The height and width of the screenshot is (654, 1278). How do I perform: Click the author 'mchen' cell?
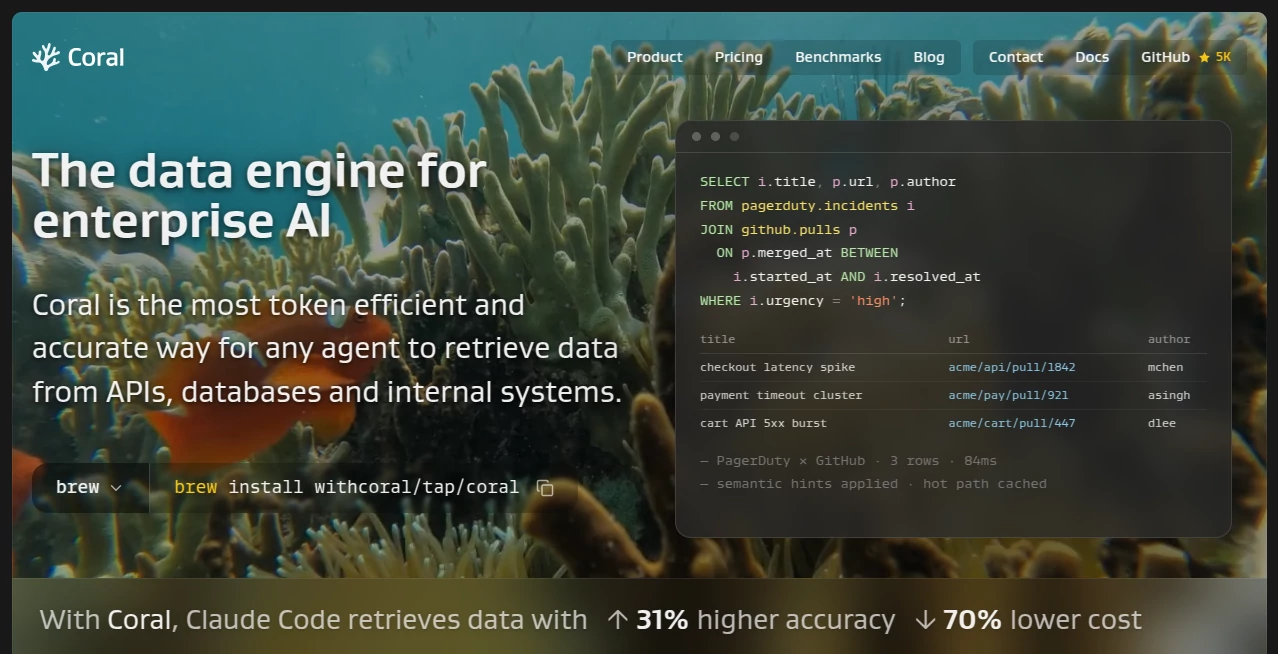1165,367
